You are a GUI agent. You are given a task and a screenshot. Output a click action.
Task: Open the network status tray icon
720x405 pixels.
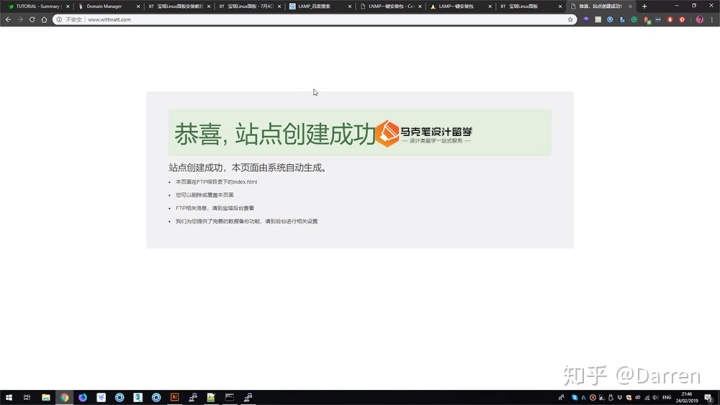pyautogui.click(x=647, y=397)
